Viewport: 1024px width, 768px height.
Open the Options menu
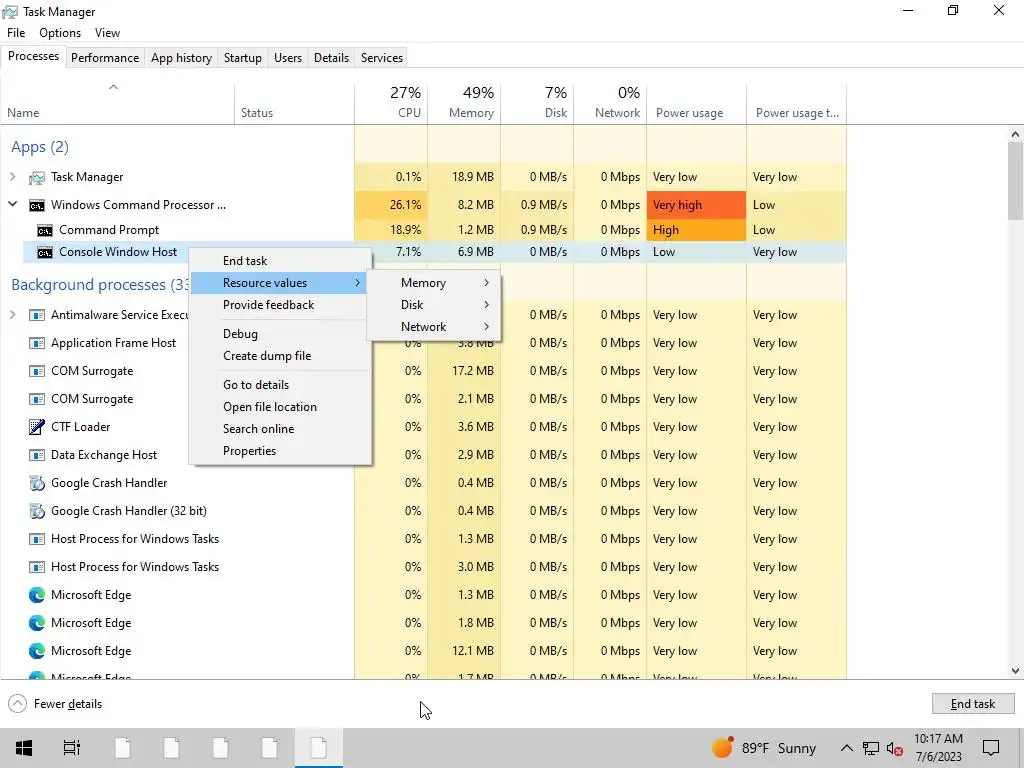60,33
